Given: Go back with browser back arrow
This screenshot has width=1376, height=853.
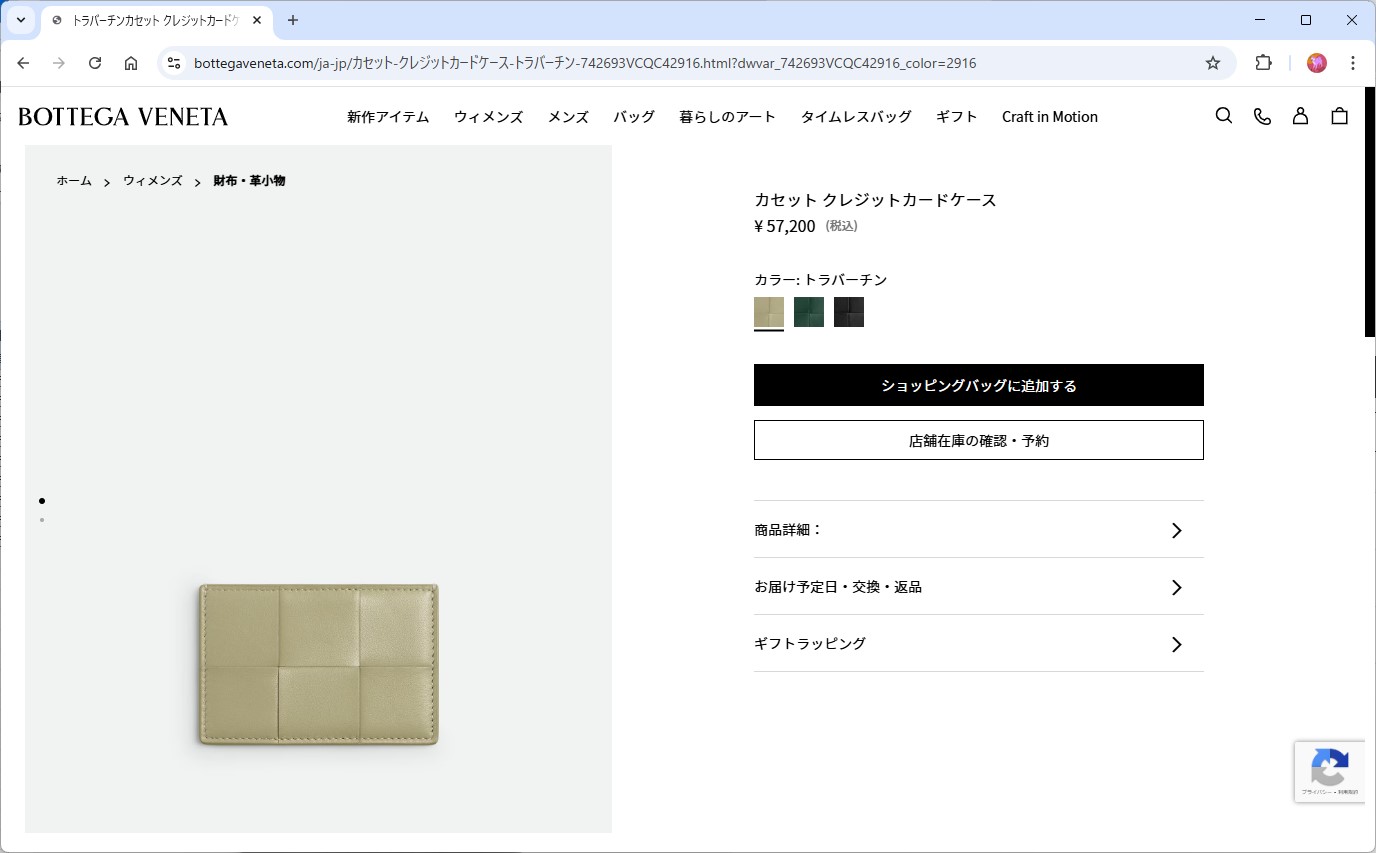Looking at the screenshot, I should pyautogui.click(x=23, y=63).
